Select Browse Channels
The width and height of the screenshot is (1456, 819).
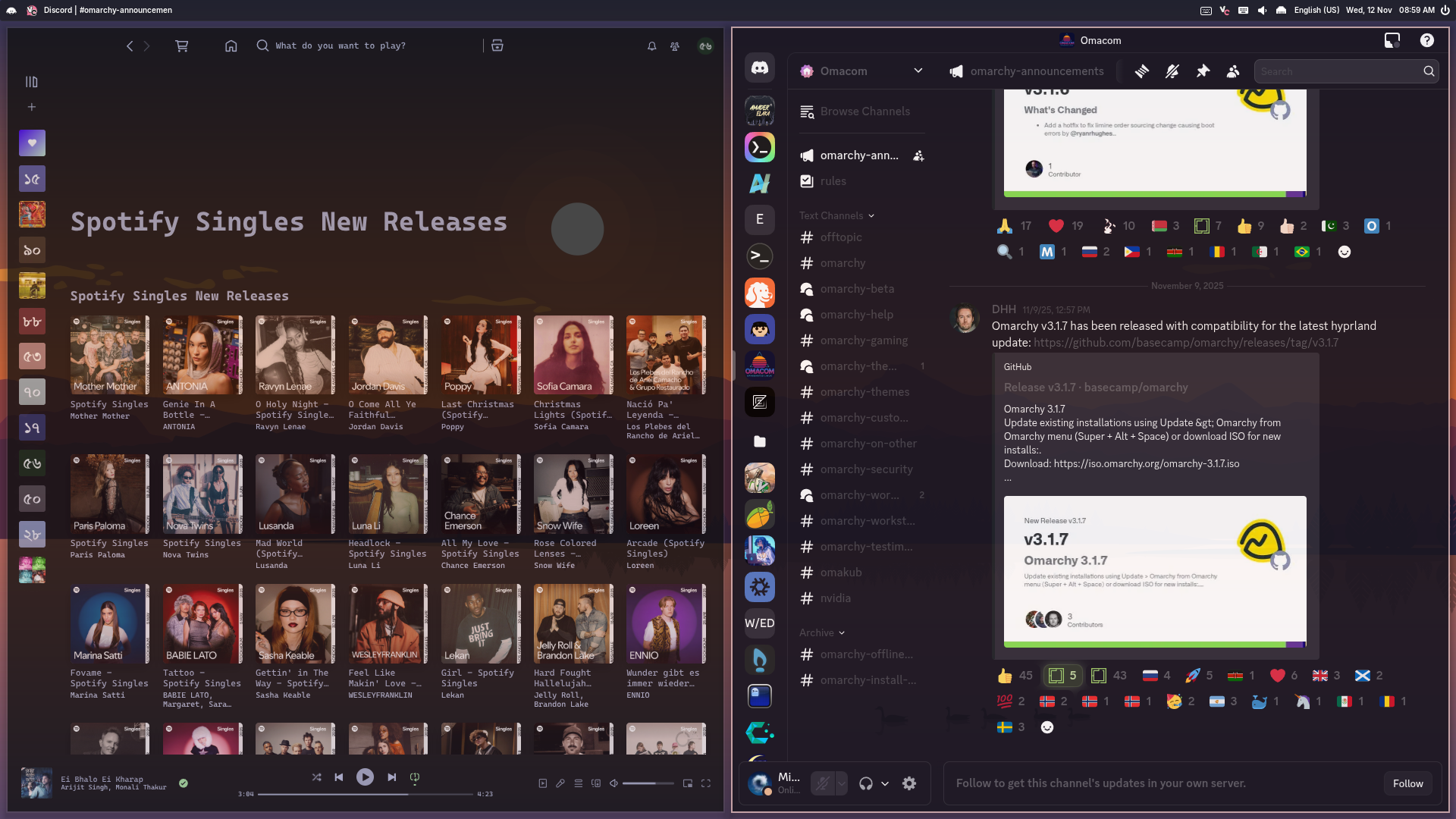point(864,111)
